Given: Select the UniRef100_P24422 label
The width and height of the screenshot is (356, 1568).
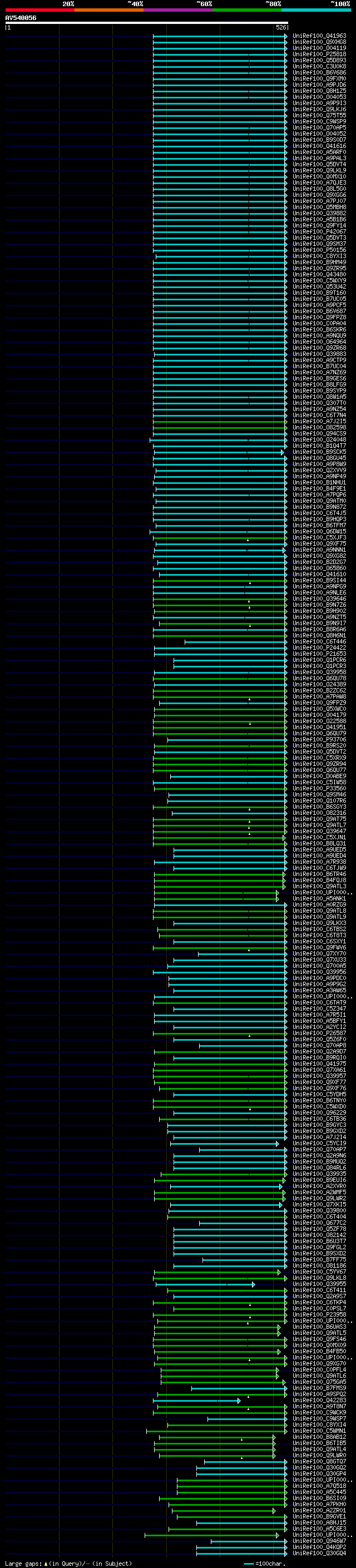Looking at the screenshot, I should 319,647.
